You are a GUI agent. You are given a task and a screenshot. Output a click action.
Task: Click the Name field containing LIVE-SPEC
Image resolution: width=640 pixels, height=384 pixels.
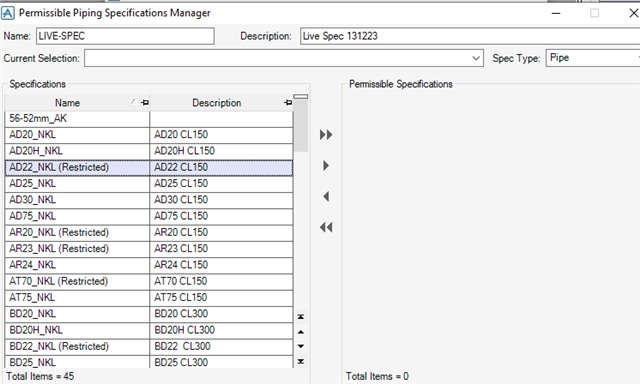pos(125,36)
